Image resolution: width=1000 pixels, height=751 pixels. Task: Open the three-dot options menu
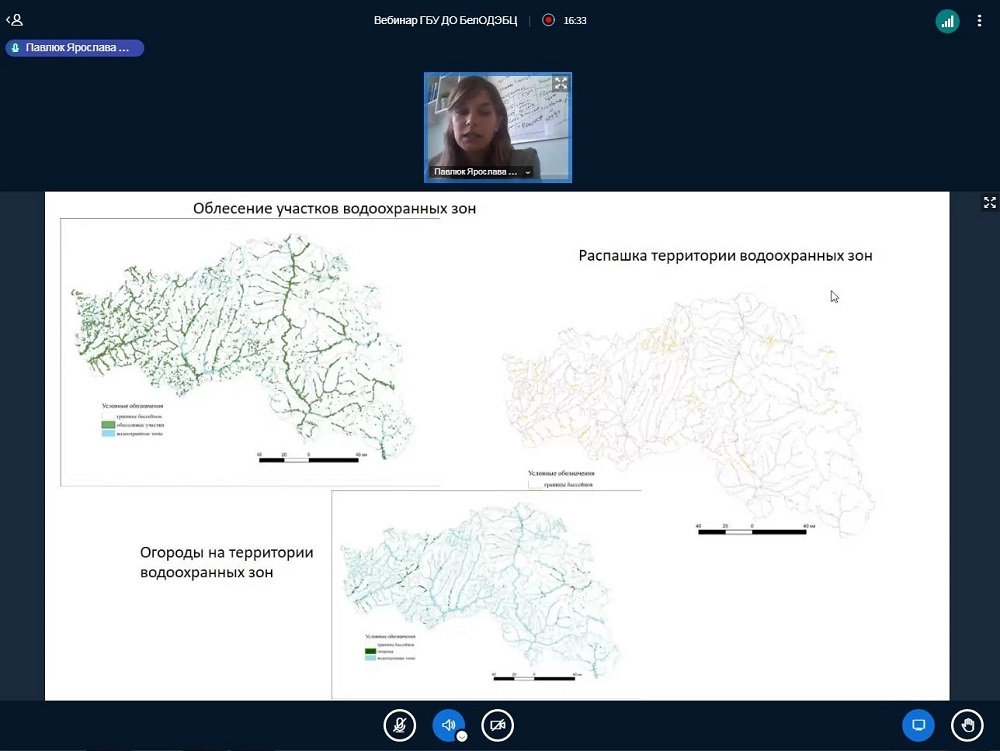[x=980, y=21]
